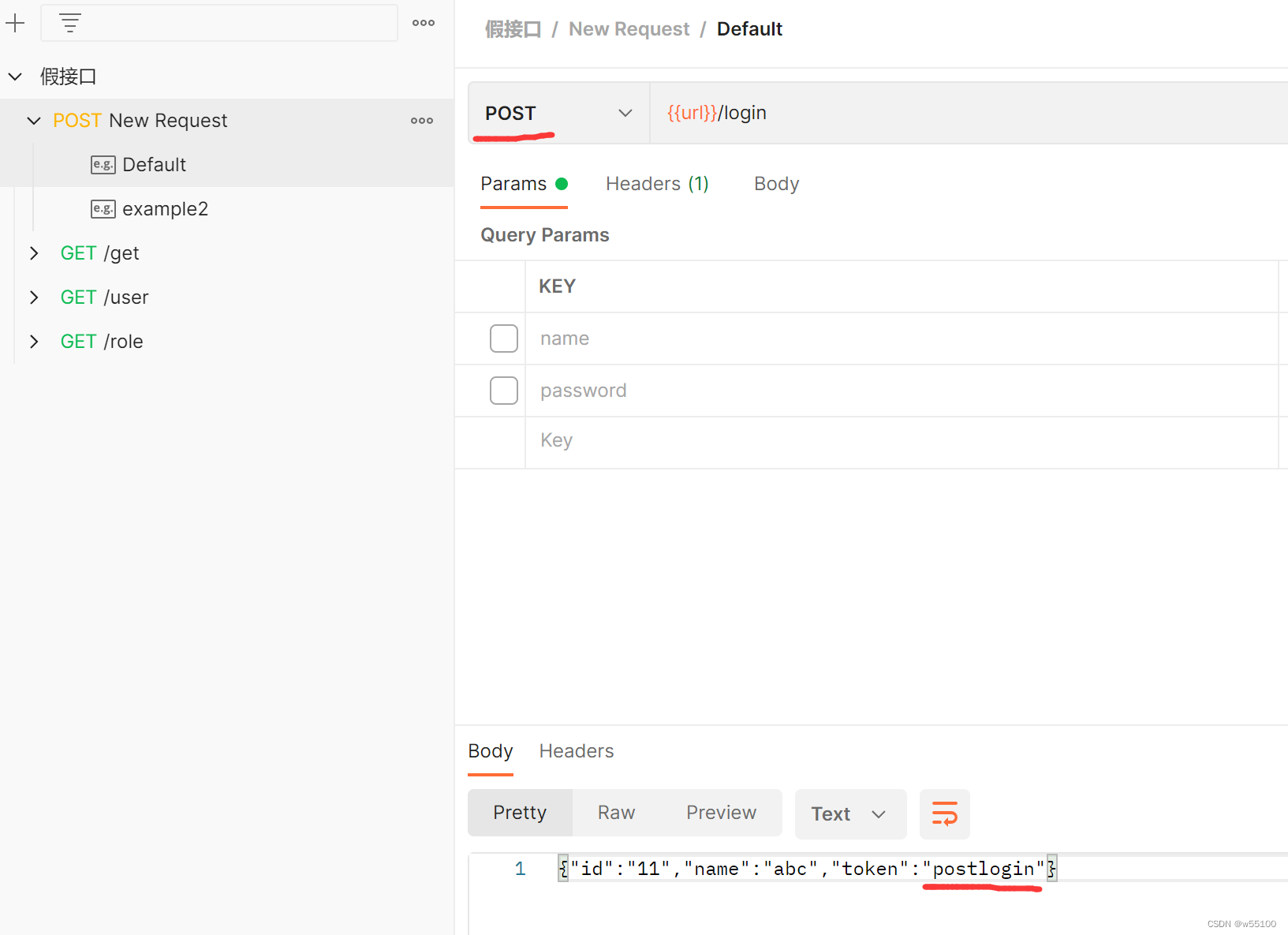Click the empty Key input row

[902, 441]
